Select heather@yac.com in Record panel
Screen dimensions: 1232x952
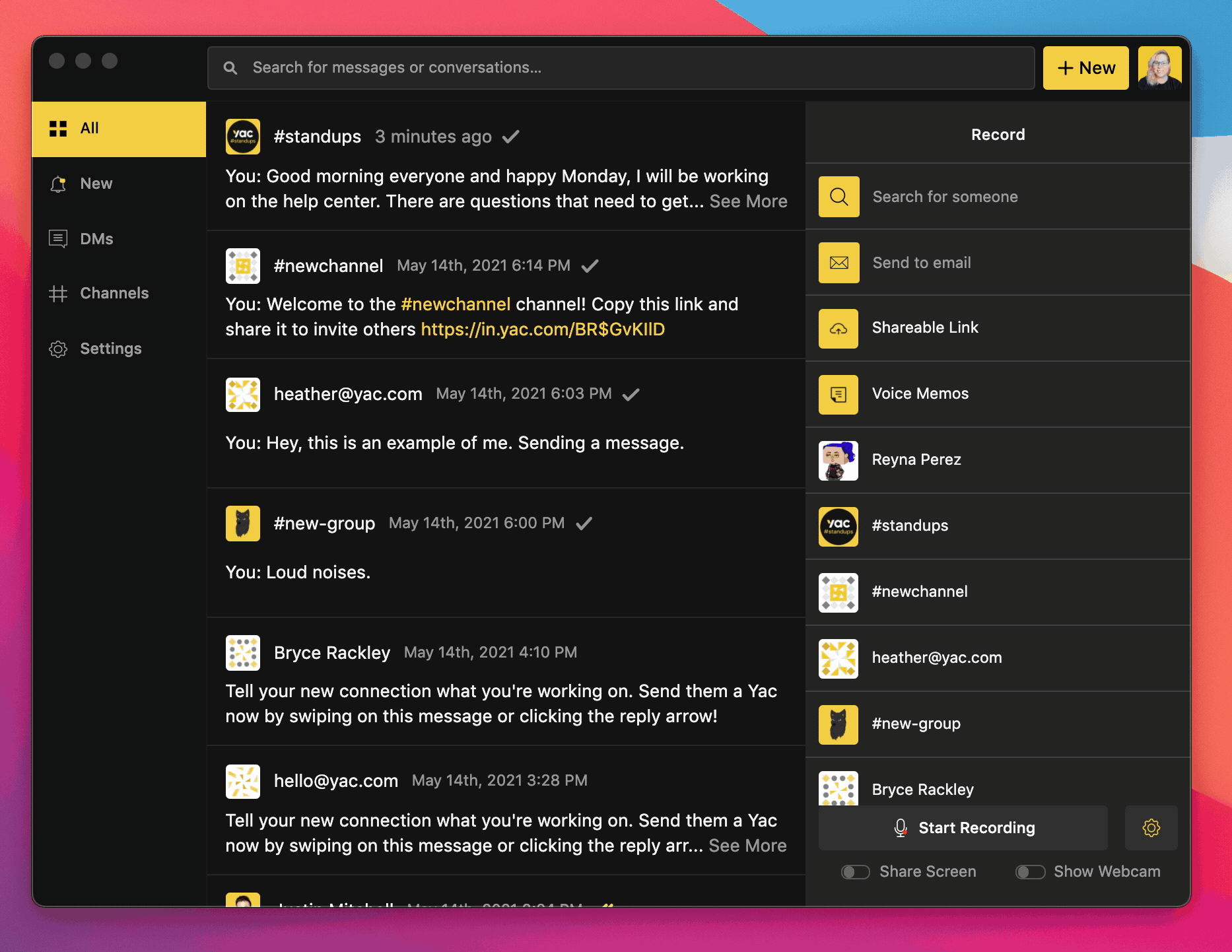[998, 659]
